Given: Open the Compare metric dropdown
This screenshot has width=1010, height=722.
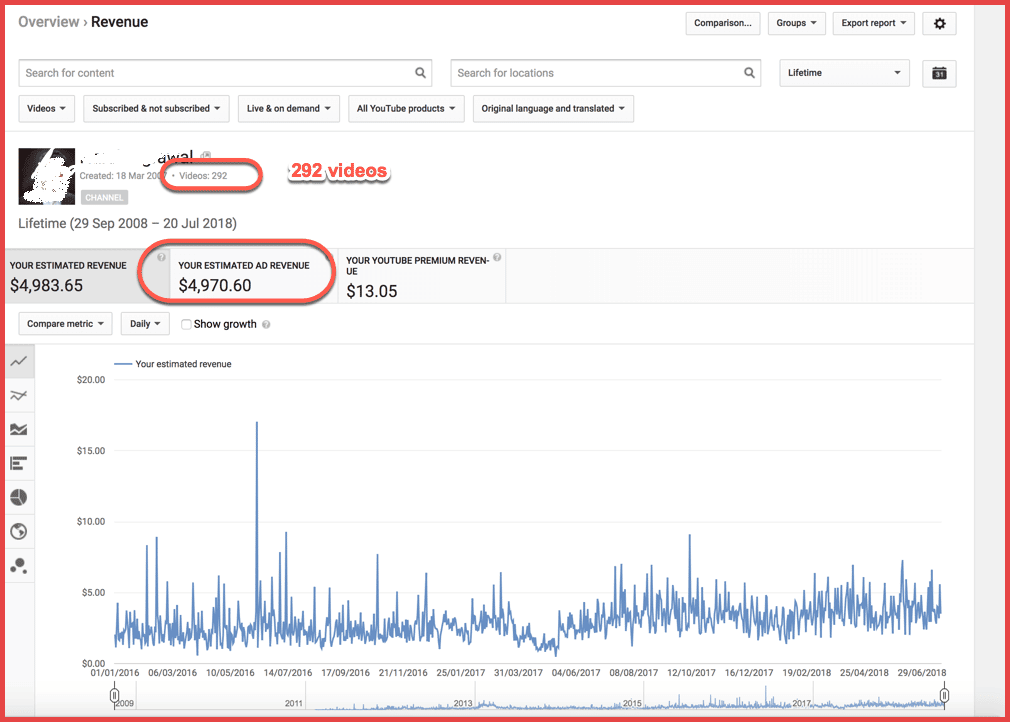Looking at the screenshot, I should [65, 324].
